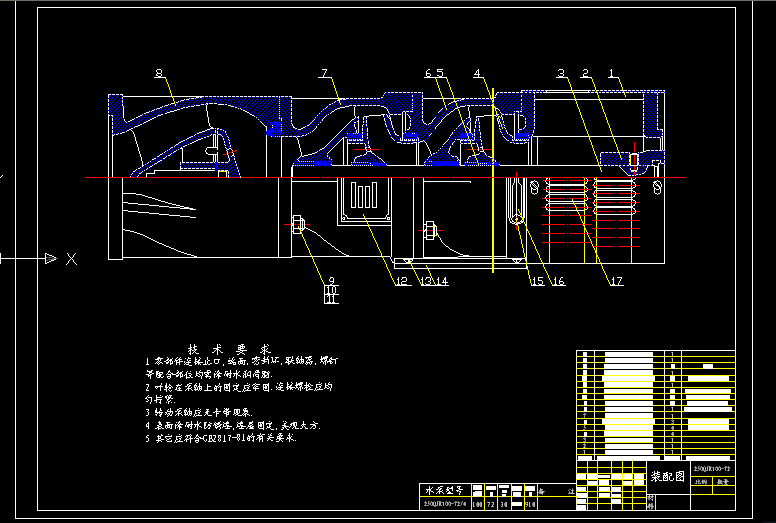Click technical requirement line 5 about GB2817-81
Viewport: 776px width, 523px height.
tap(223, 438)
